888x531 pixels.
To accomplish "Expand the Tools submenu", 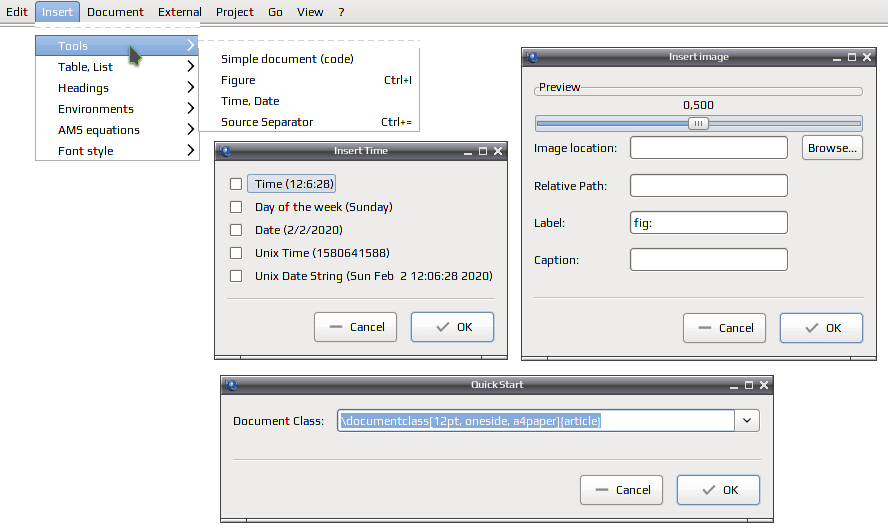I will tap(117, 46).
